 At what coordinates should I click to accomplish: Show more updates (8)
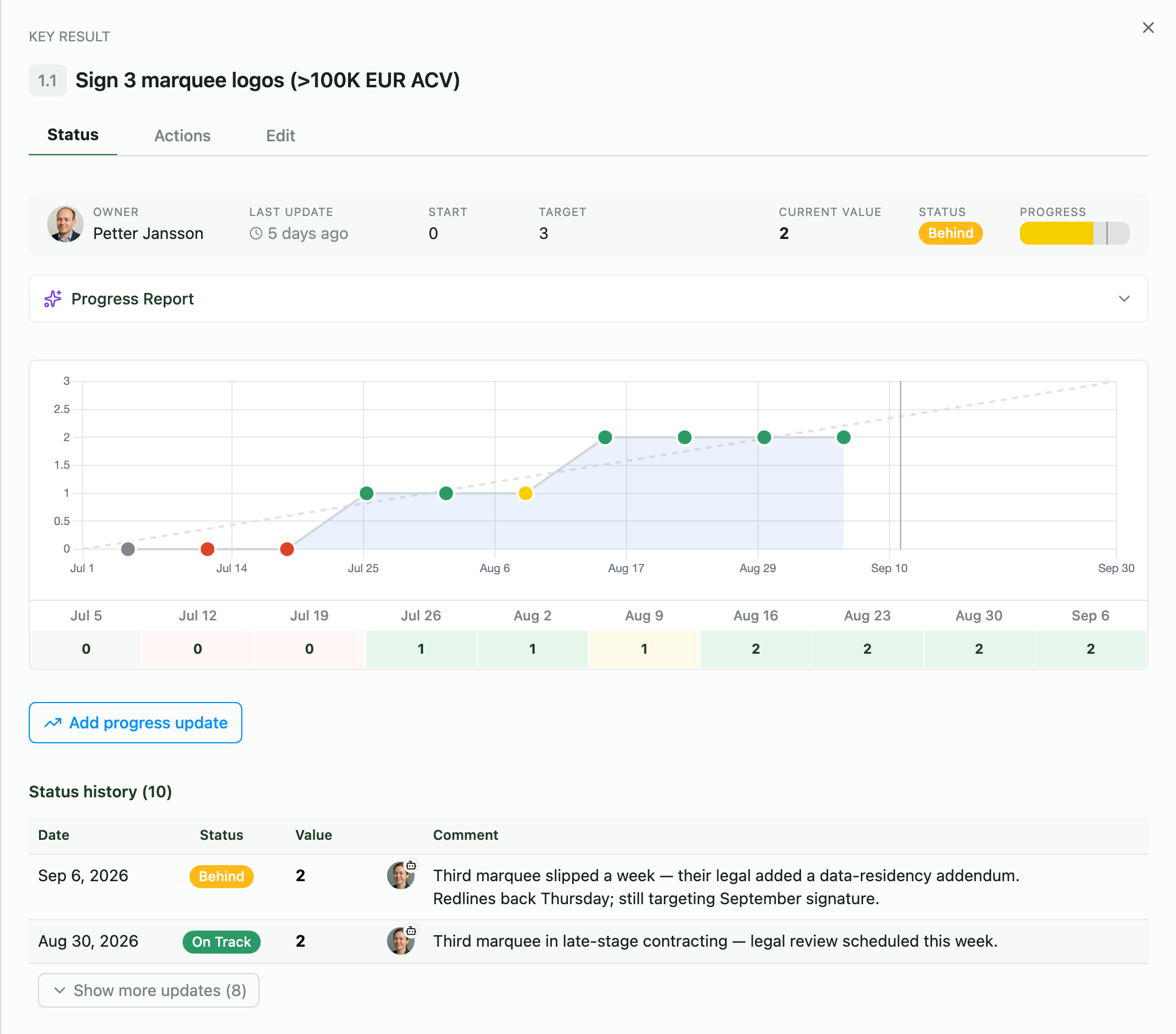tap(149, 990)
